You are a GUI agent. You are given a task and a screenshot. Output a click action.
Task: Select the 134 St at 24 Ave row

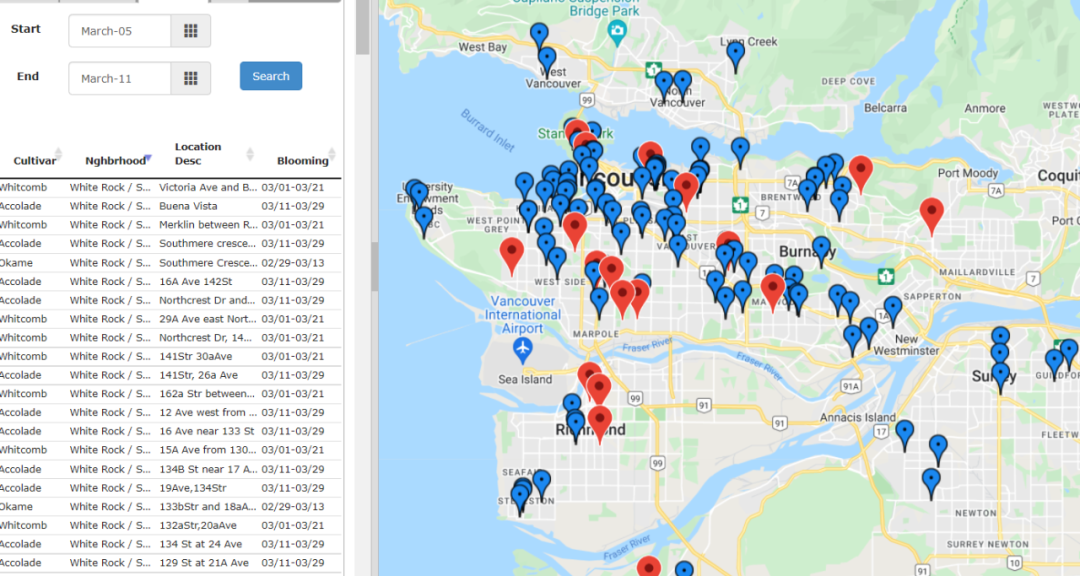tap(170, 544)
